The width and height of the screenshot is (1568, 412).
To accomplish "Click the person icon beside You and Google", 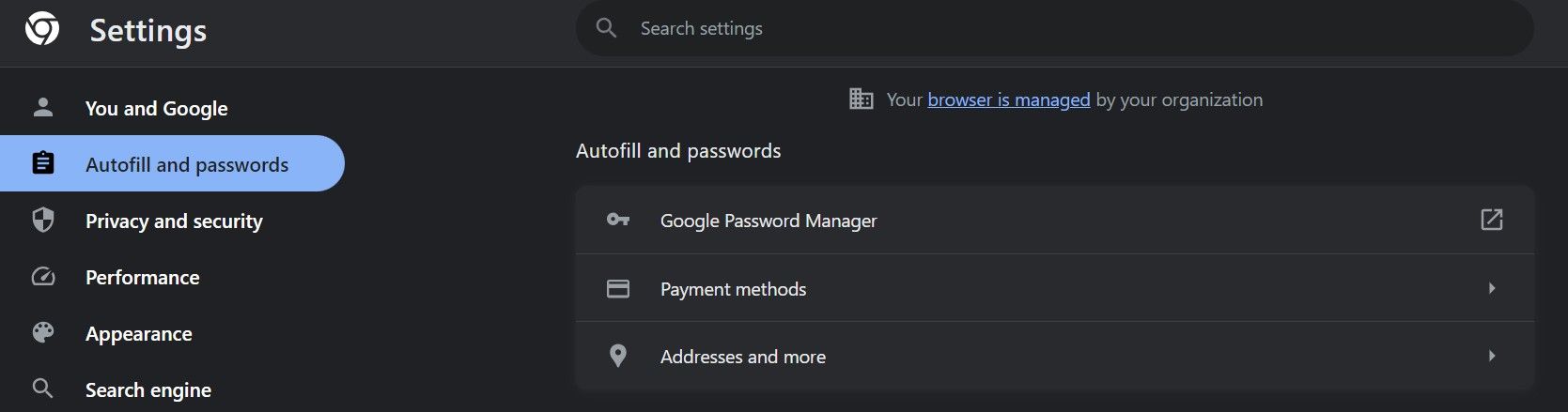I will [x=43, y=108].
